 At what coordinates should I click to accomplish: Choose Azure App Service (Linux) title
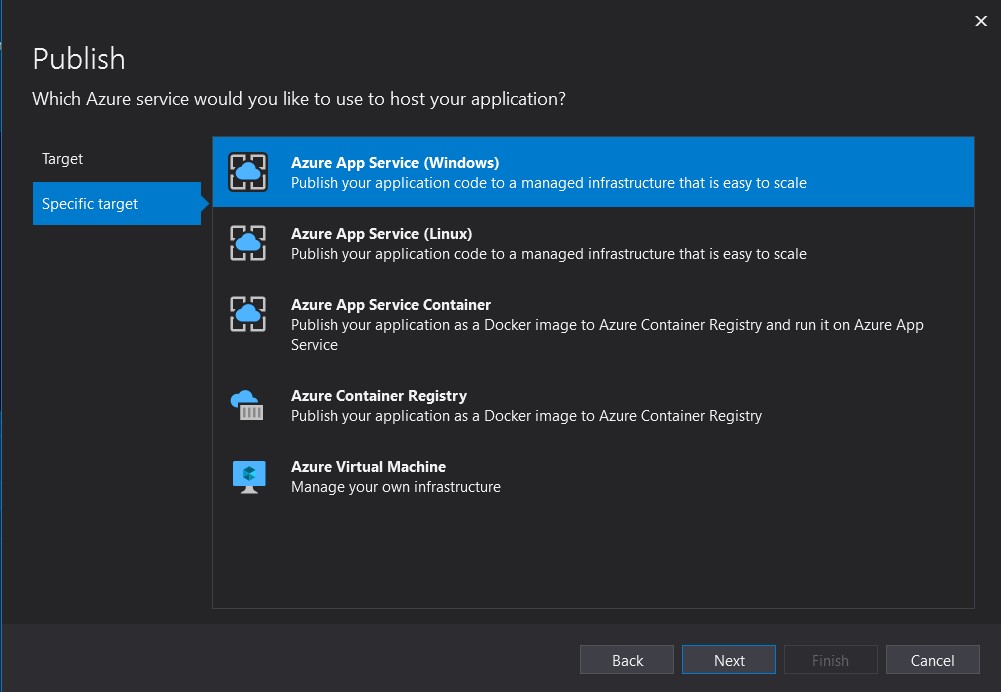pos(382,234)
